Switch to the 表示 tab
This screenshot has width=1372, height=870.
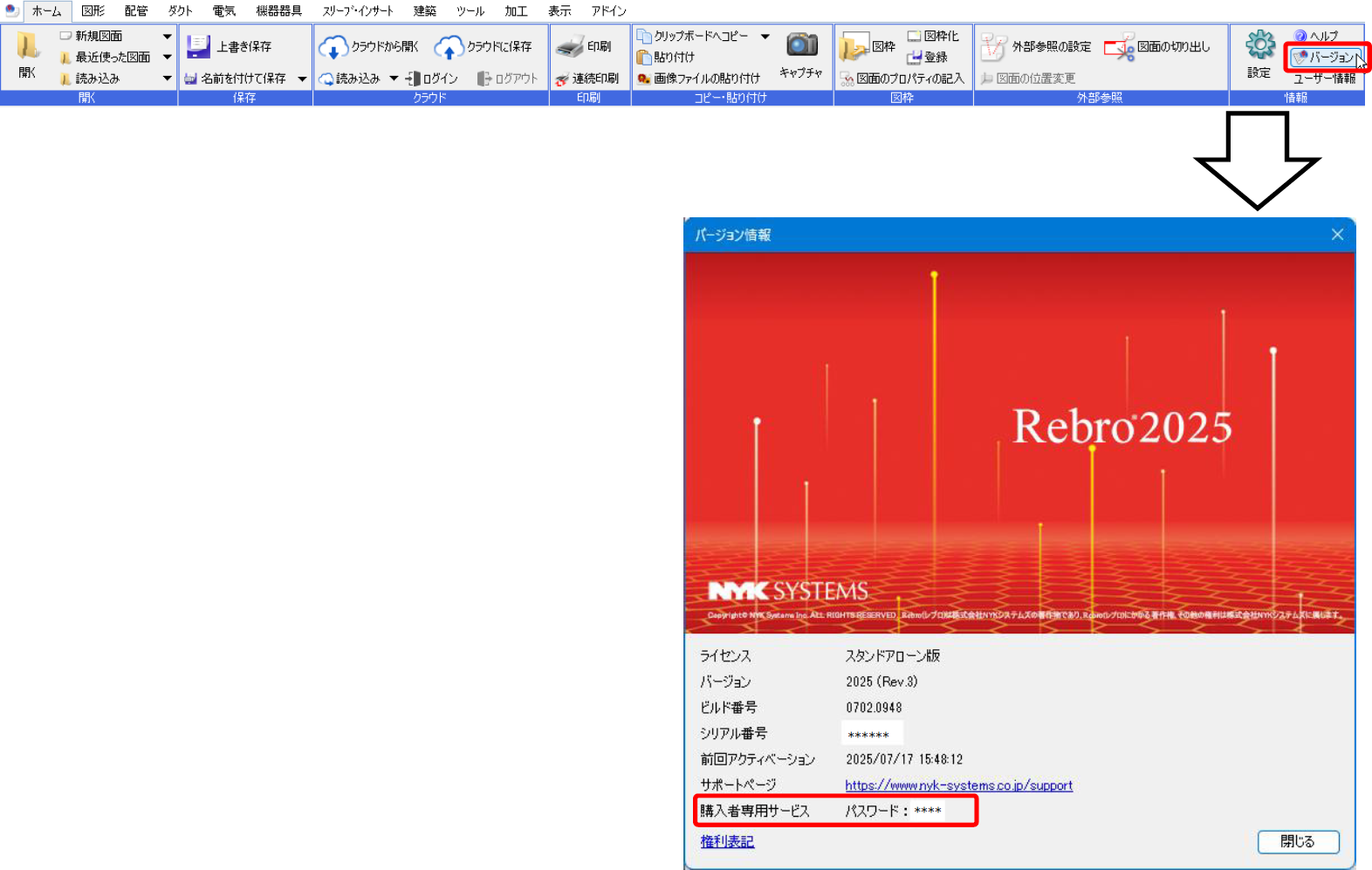(x=559, y=11)
